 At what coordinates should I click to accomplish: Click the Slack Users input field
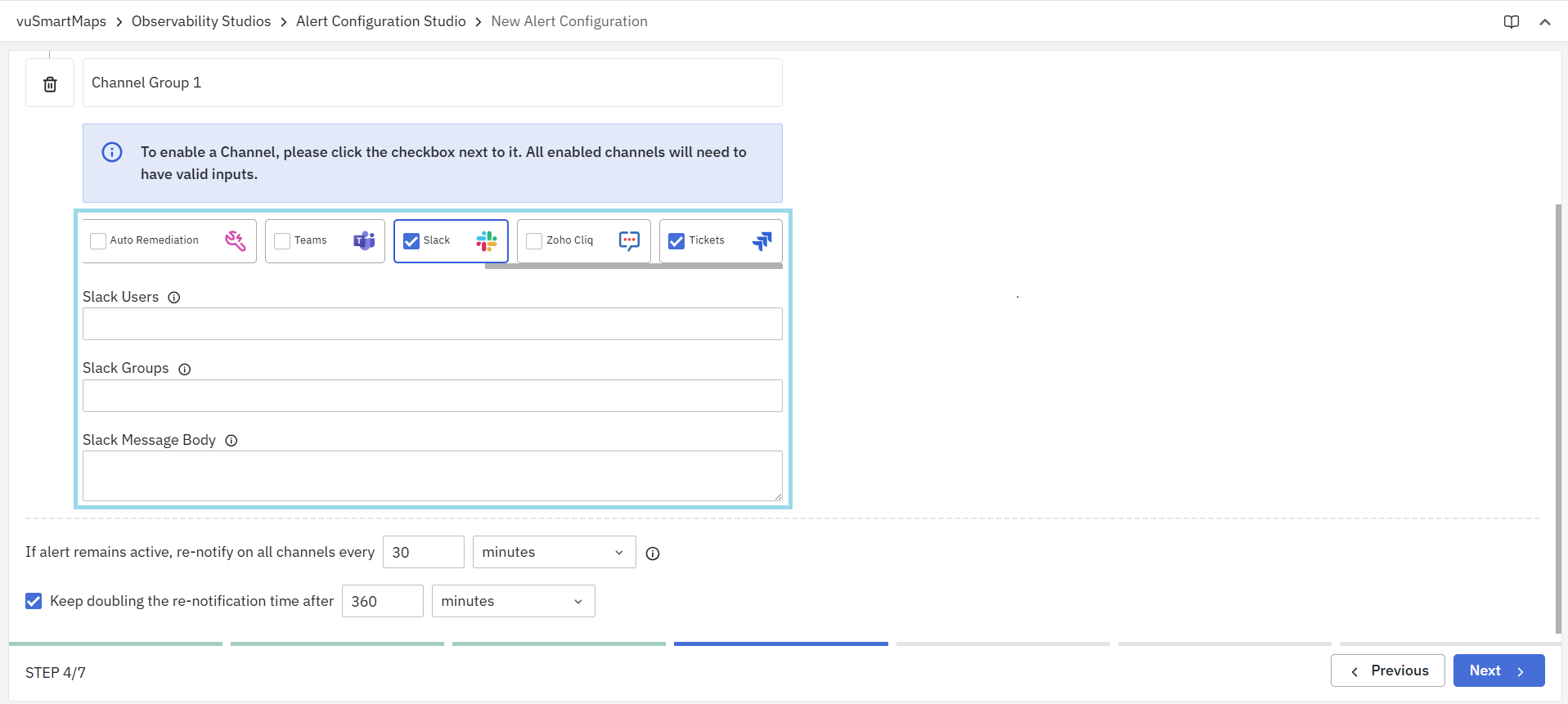pyautogui.click(x=432, y=324)
